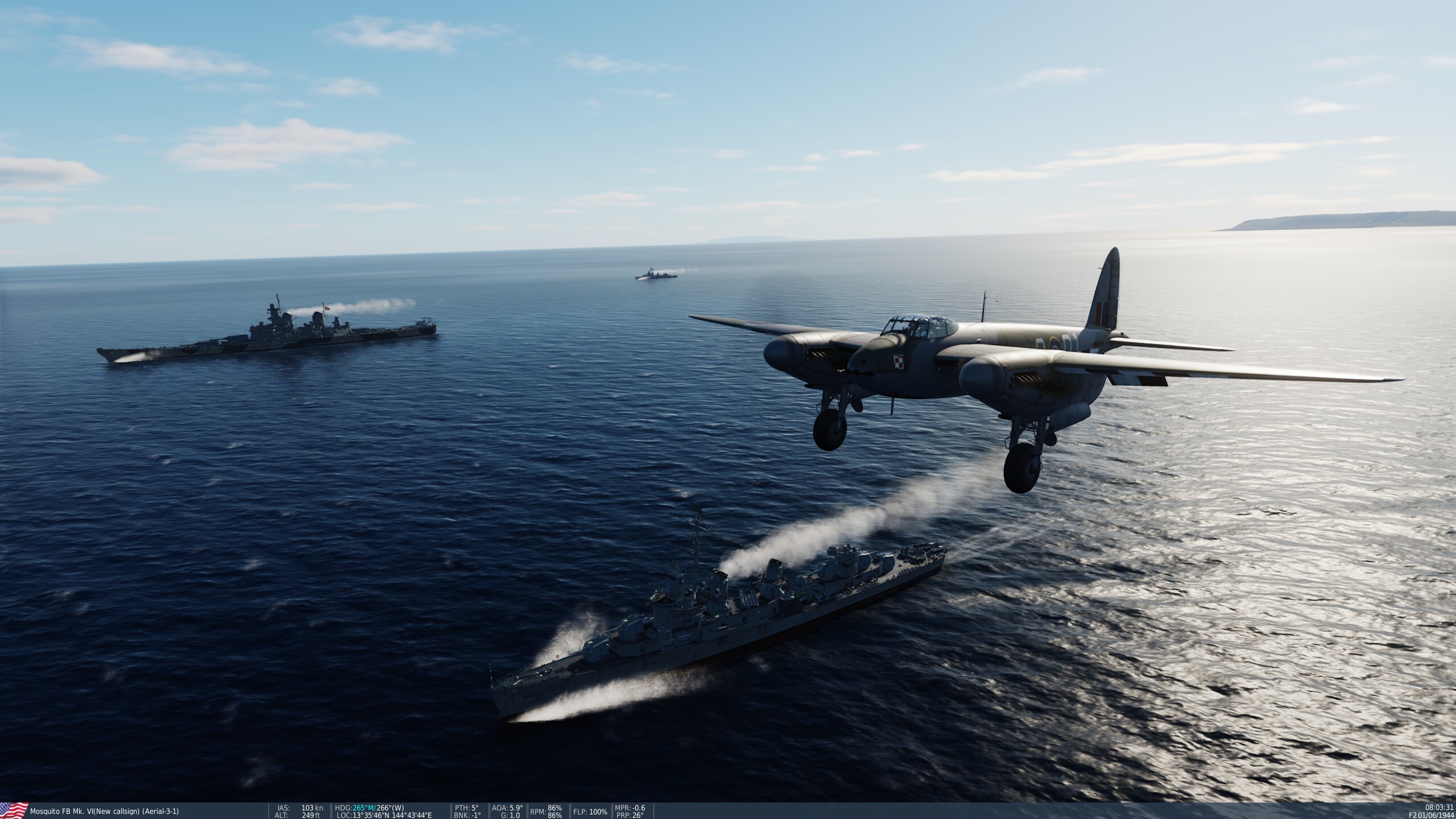Click the FLP 100% flaps readout
1456x819 pixels.
click(589, 812)
